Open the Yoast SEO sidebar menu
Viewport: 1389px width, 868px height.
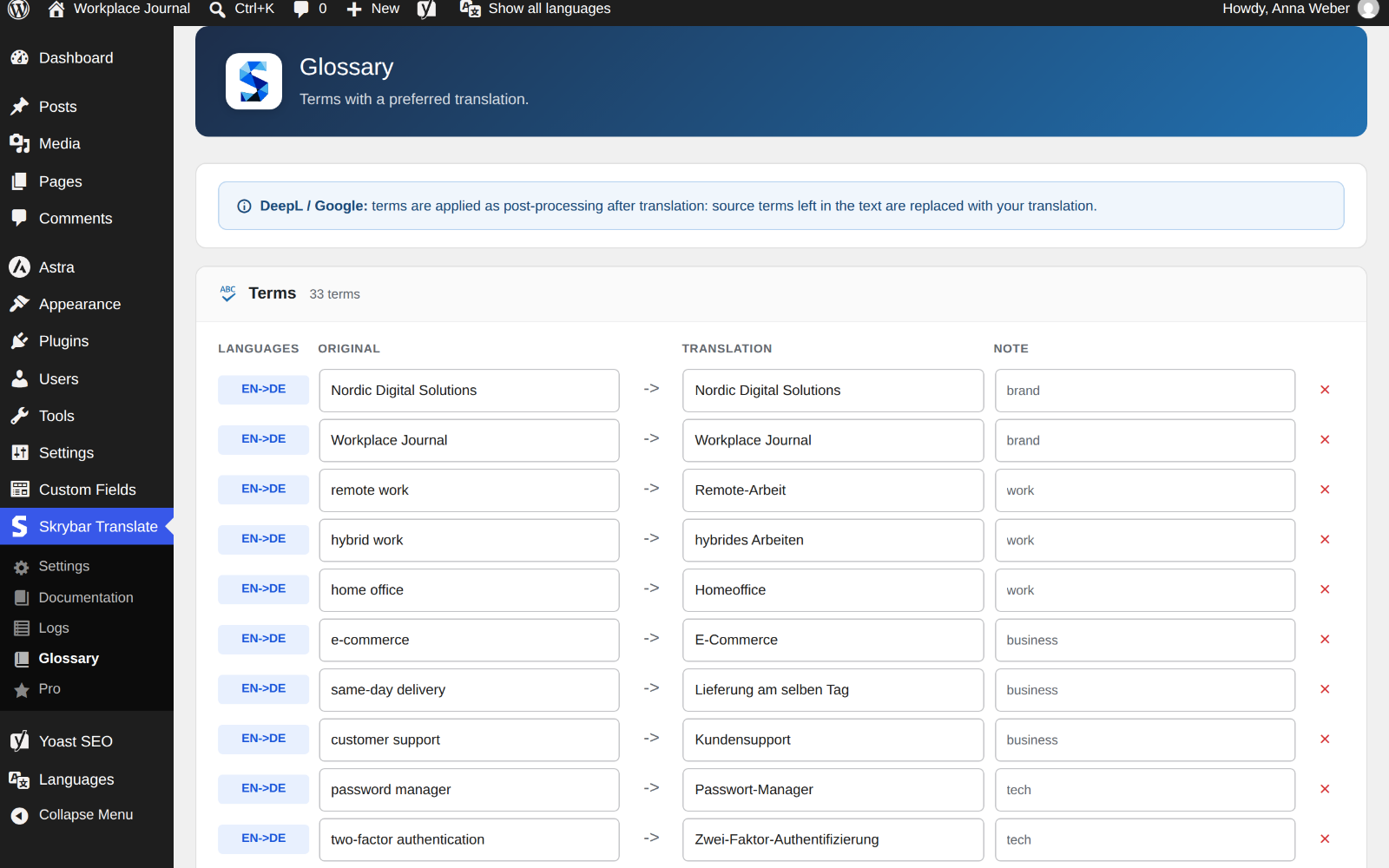click(87, 741)
